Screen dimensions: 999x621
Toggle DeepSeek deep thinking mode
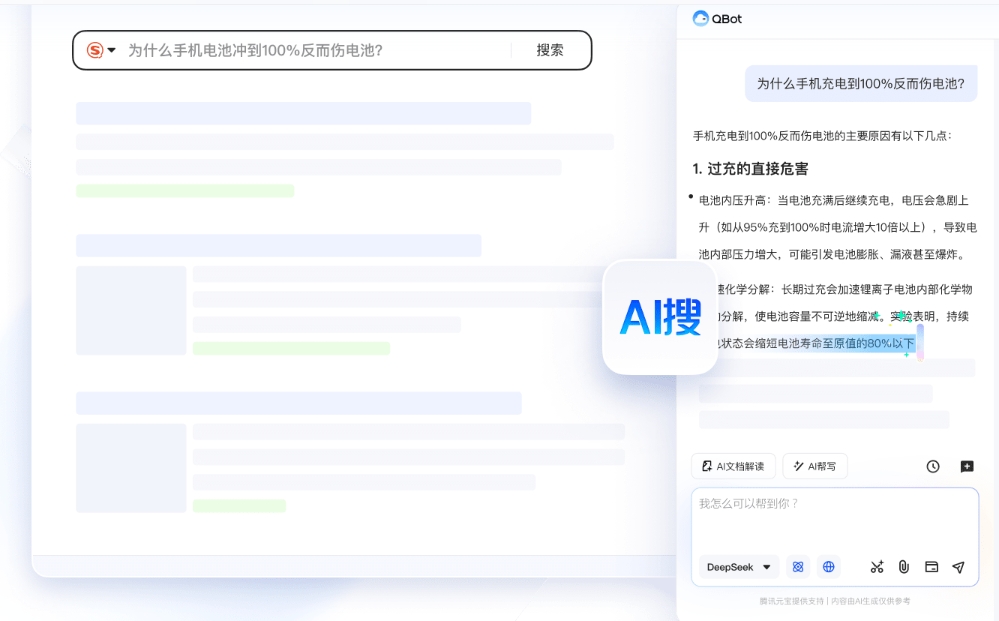798,566
